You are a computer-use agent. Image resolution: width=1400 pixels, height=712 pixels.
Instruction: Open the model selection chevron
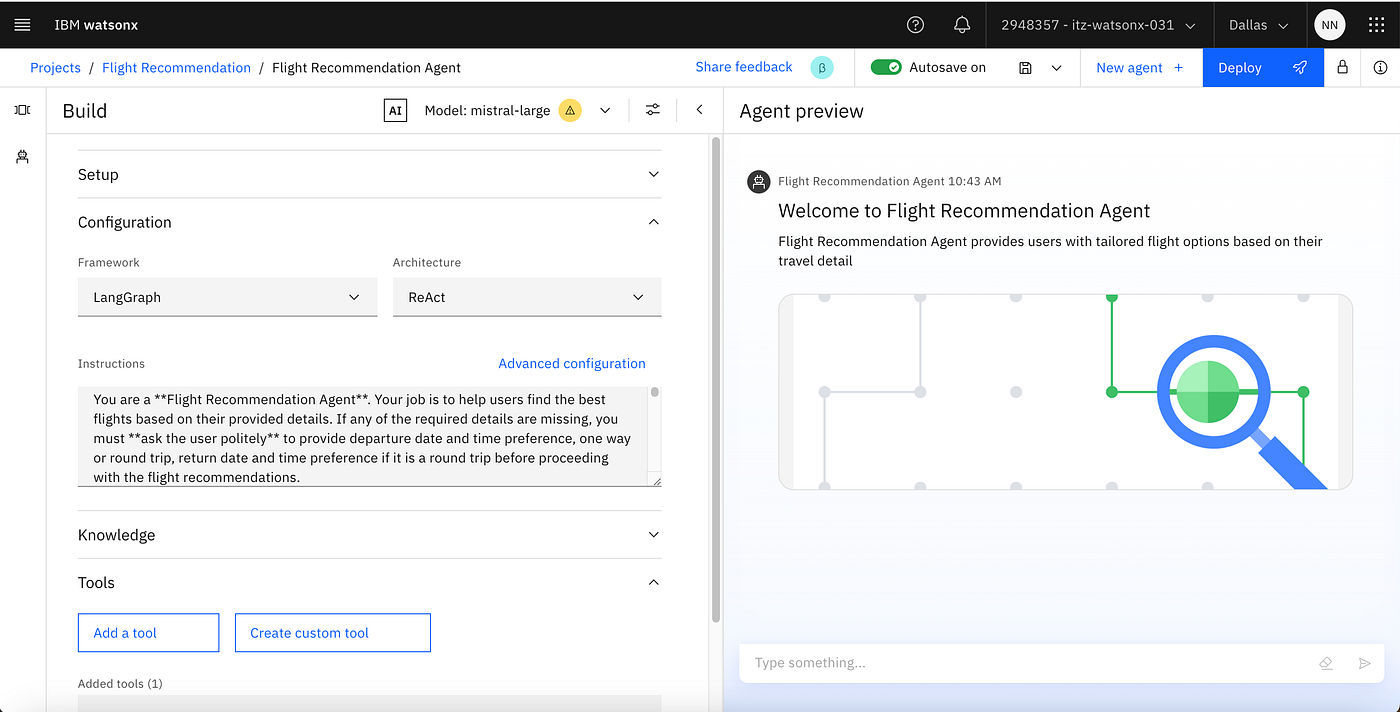coord(605,110)
